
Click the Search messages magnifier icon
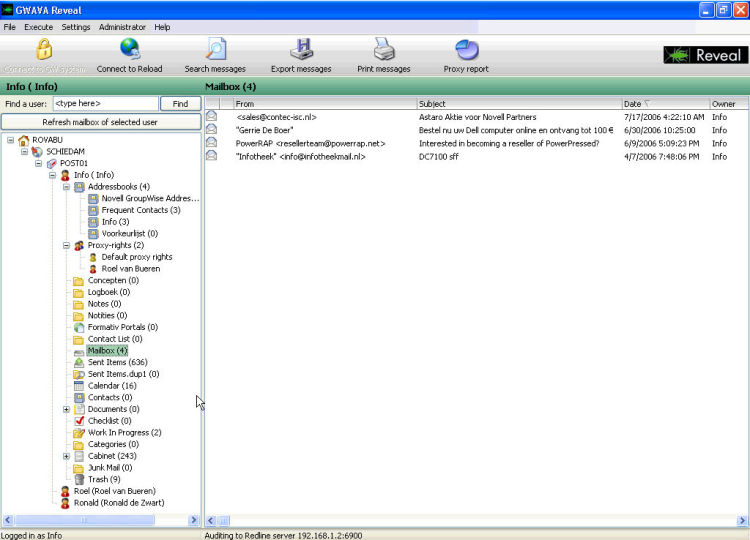(x=216, y=49)
